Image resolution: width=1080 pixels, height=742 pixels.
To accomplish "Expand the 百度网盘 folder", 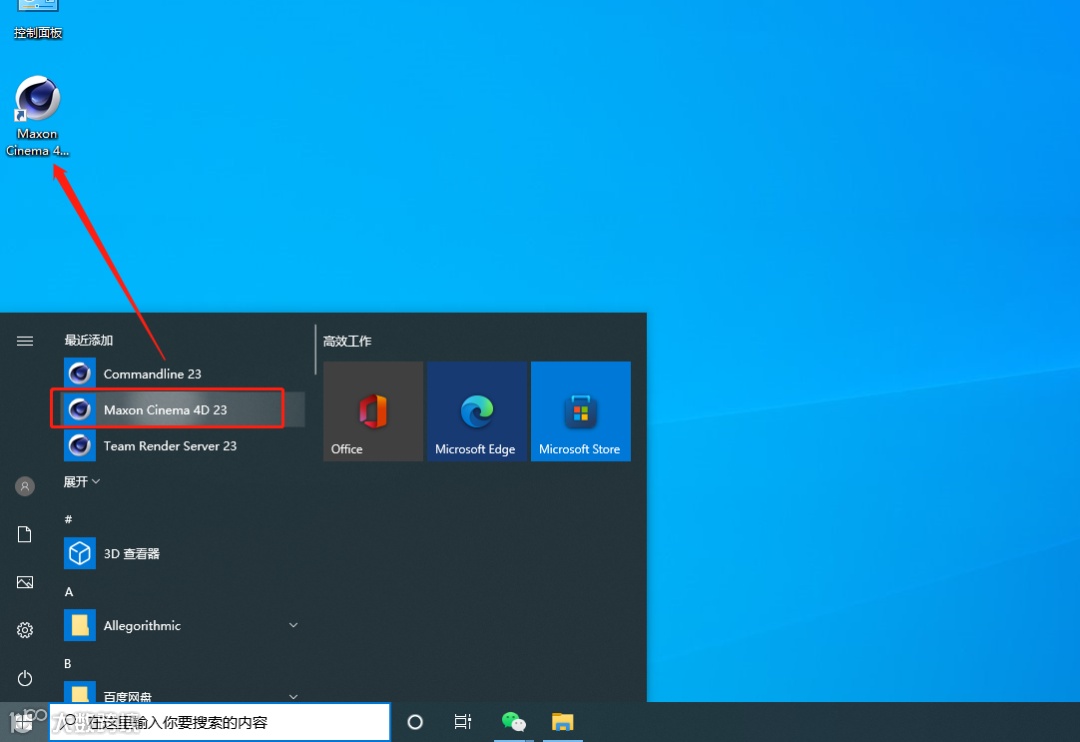I will tap(184, 692).
